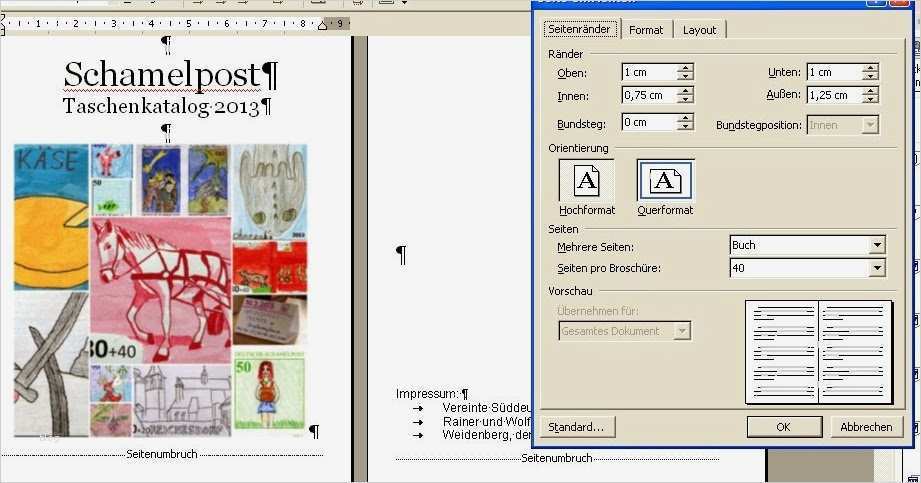Switch to the Seitenränder tab
The image size is (921, 483).
click(x=579, y=29)
